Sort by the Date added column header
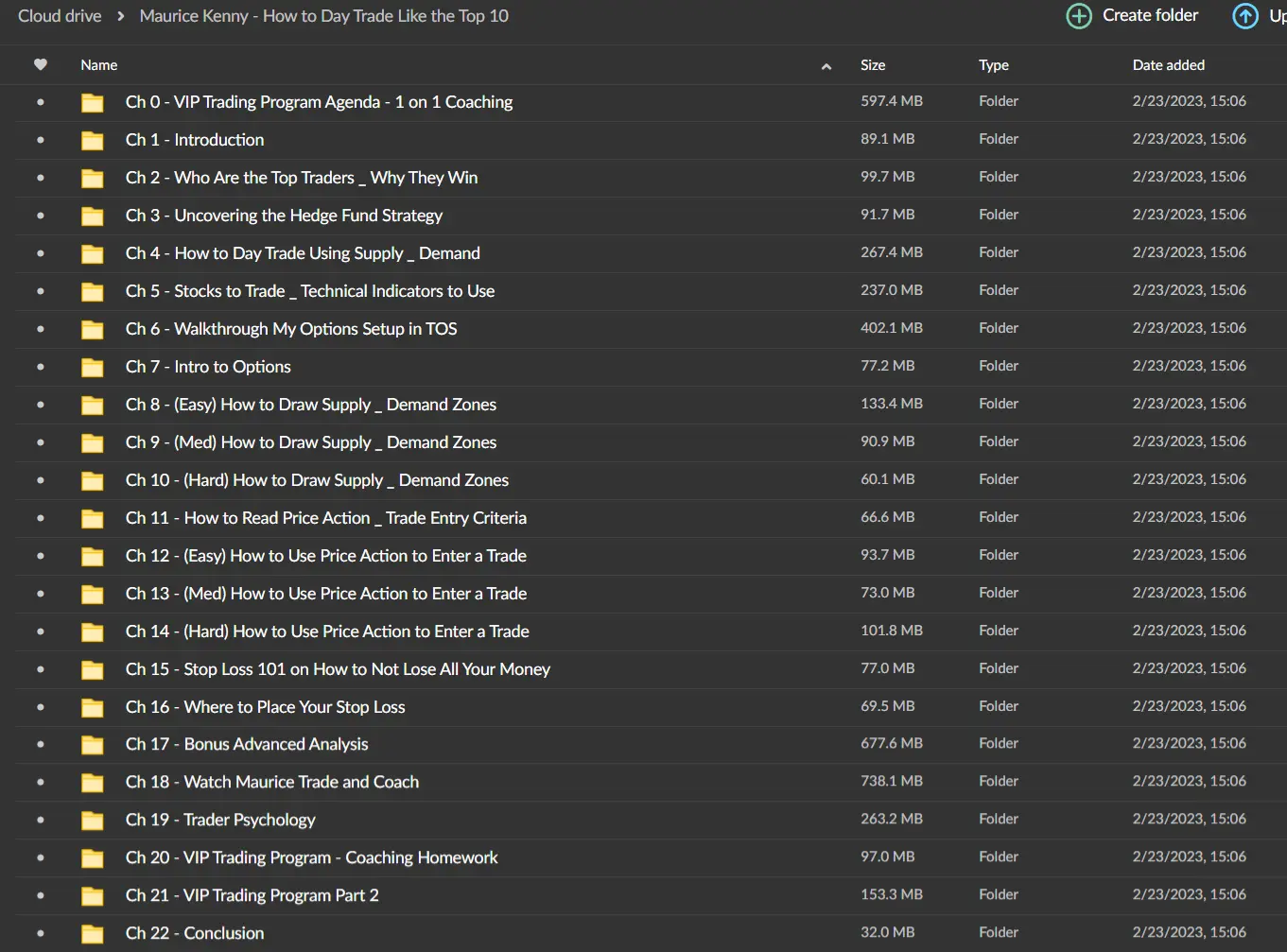Screen dimensions: 1287x952 [1169, 65]
